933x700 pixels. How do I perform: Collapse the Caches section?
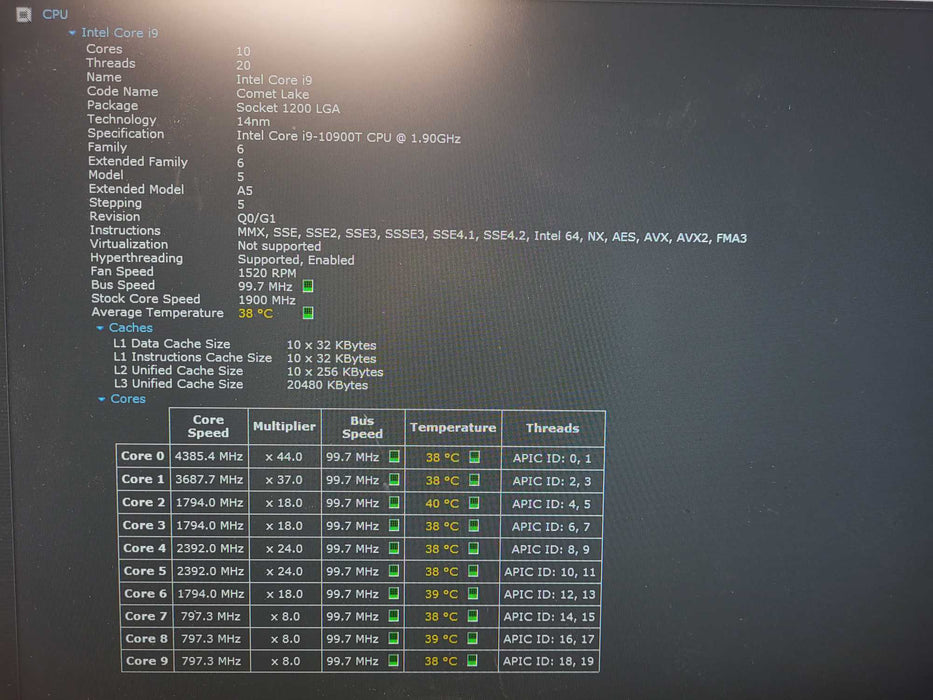(x=100, y=328)
